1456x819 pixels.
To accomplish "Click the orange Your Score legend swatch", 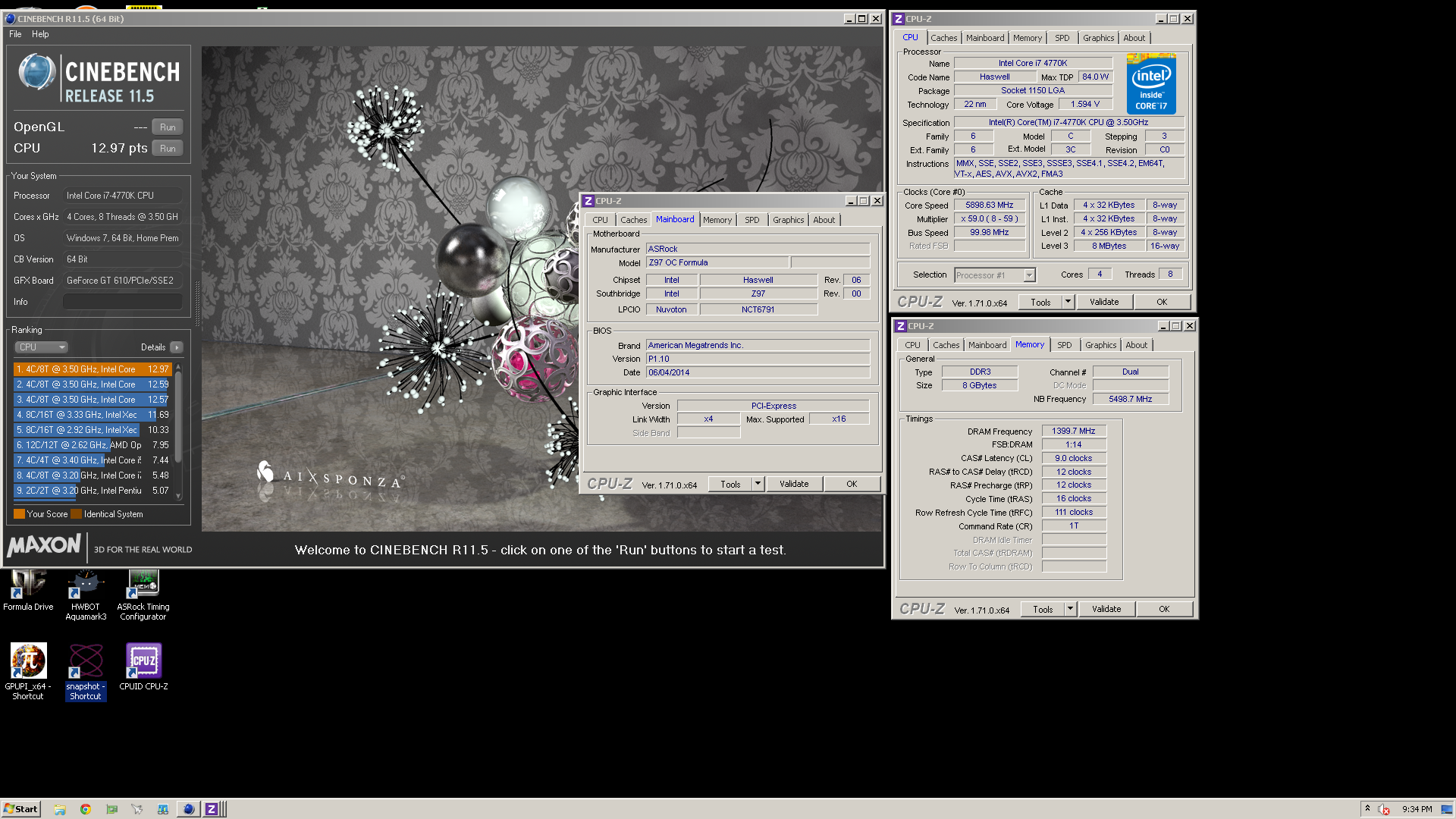I will click(x=20, y=514).
